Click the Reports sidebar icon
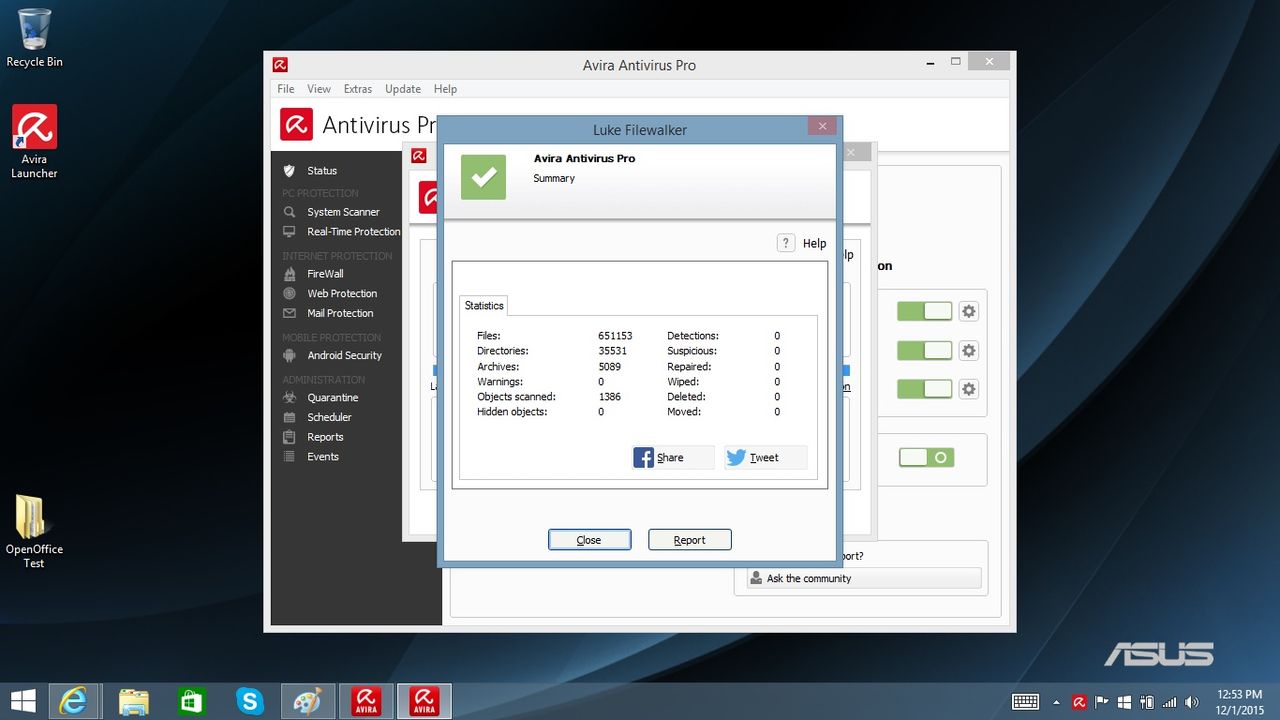This screenshot has width=1280, height=720. point(289,437)
